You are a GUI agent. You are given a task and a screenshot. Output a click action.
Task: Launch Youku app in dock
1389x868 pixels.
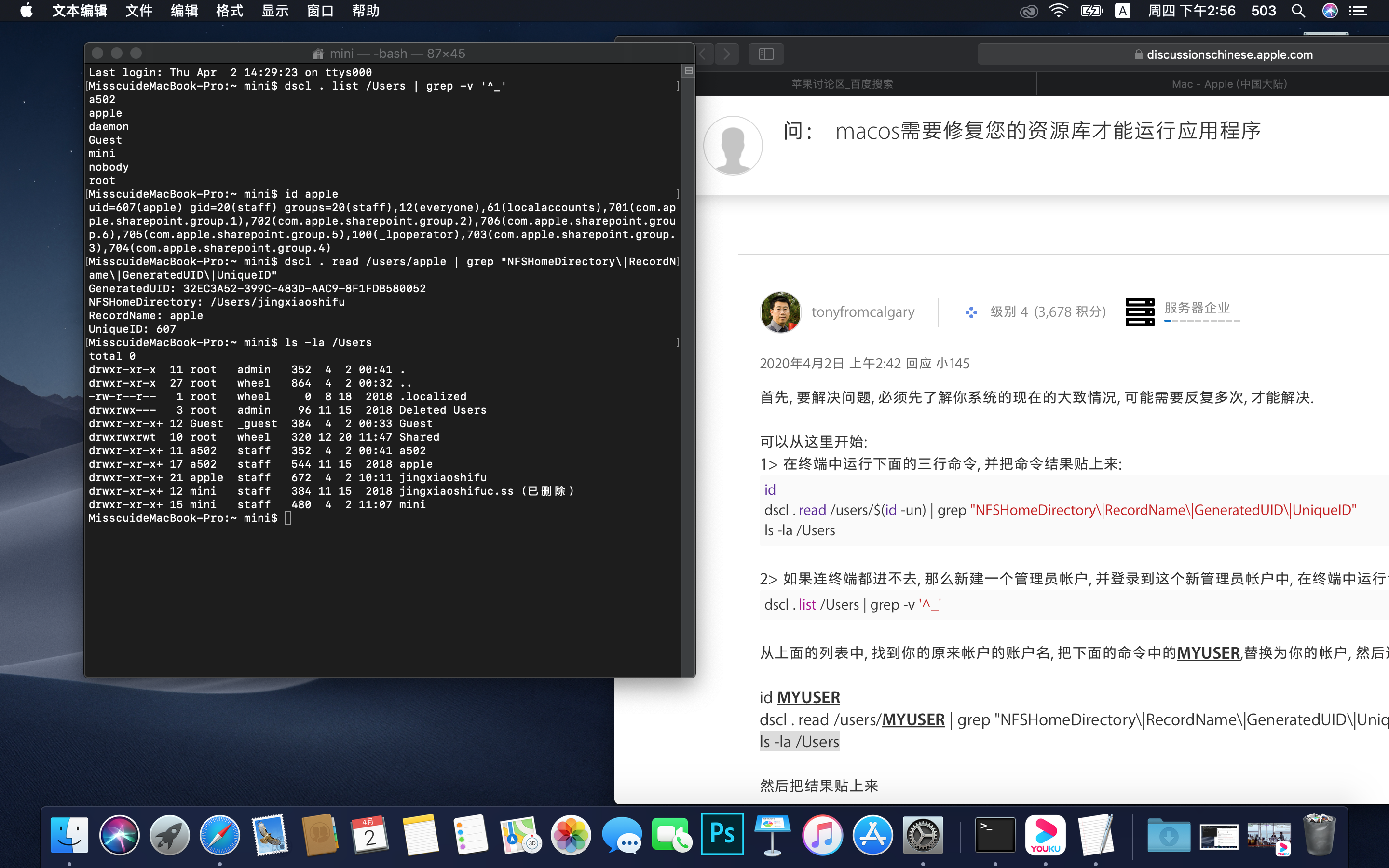point(1045,834)
